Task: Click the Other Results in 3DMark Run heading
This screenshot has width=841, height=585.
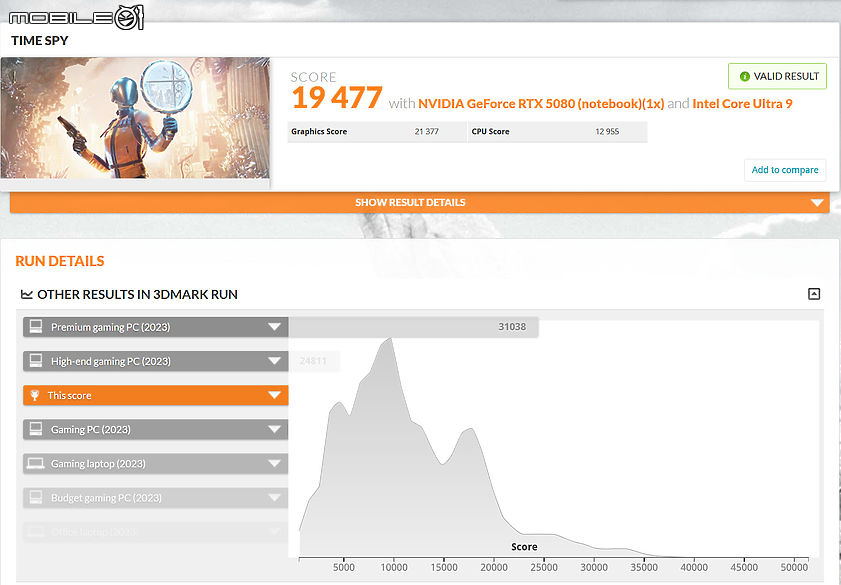Action: pos(137,294)
